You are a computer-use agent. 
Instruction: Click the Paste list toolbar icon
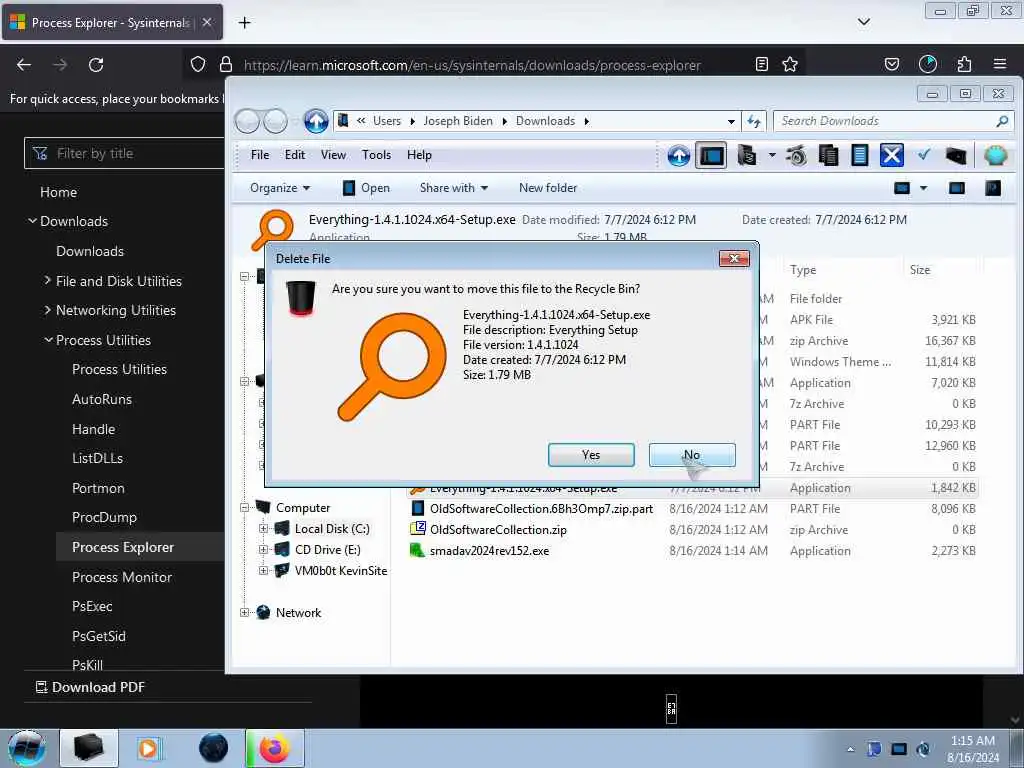click(860, 155)
